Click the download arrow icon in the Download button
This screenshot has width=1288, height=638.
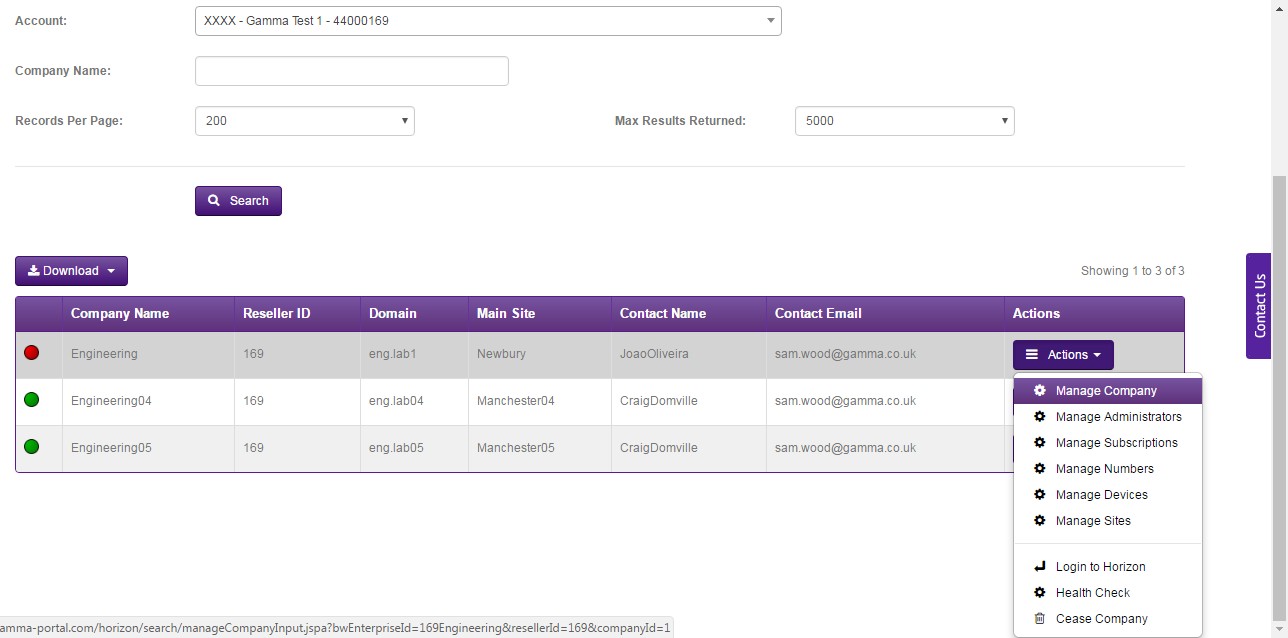pyautogui.click(x=33, y=271)
